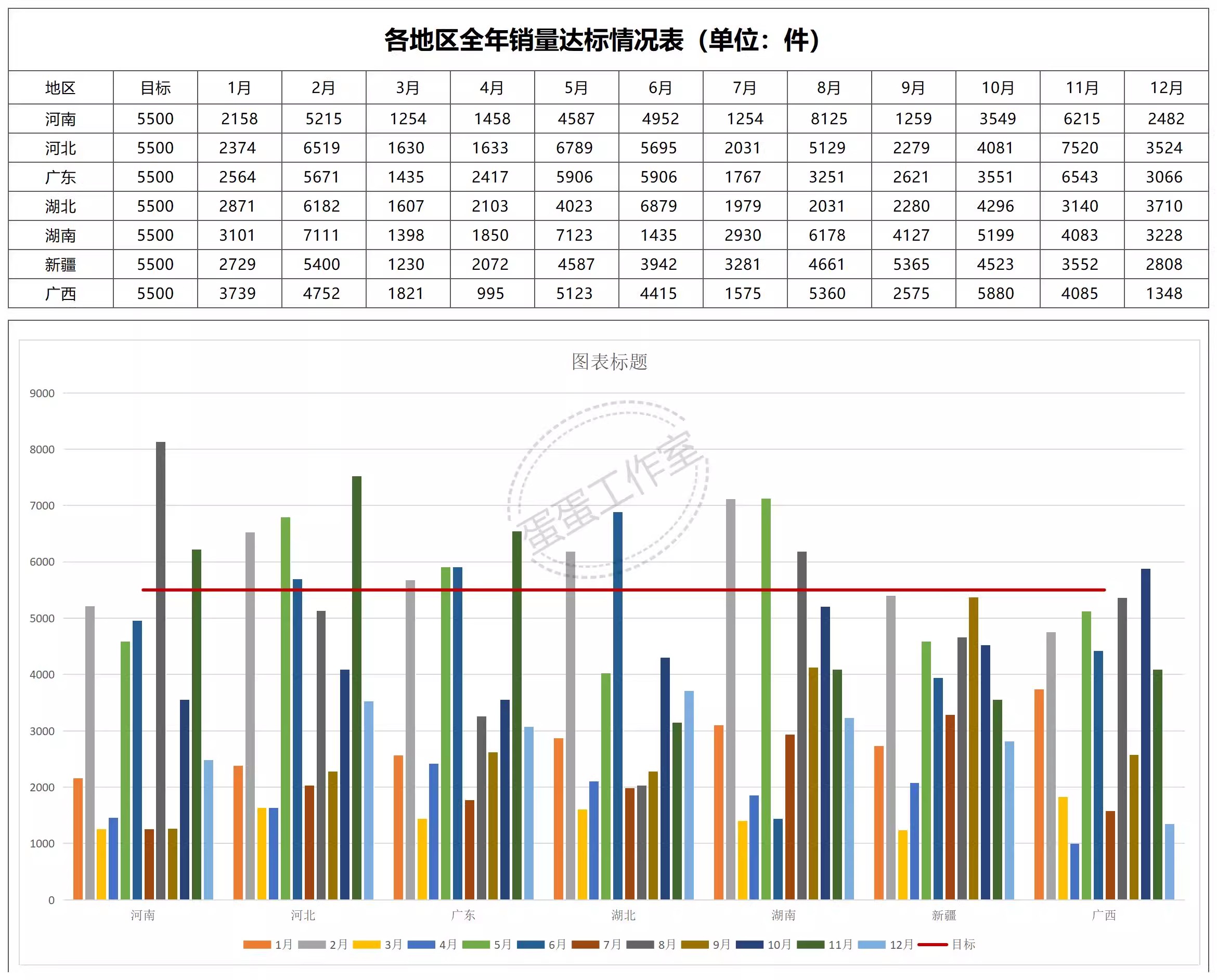Select the 河北 row label in the table
This screenshot has height=980, width=1217.
(x=60, y=148)
